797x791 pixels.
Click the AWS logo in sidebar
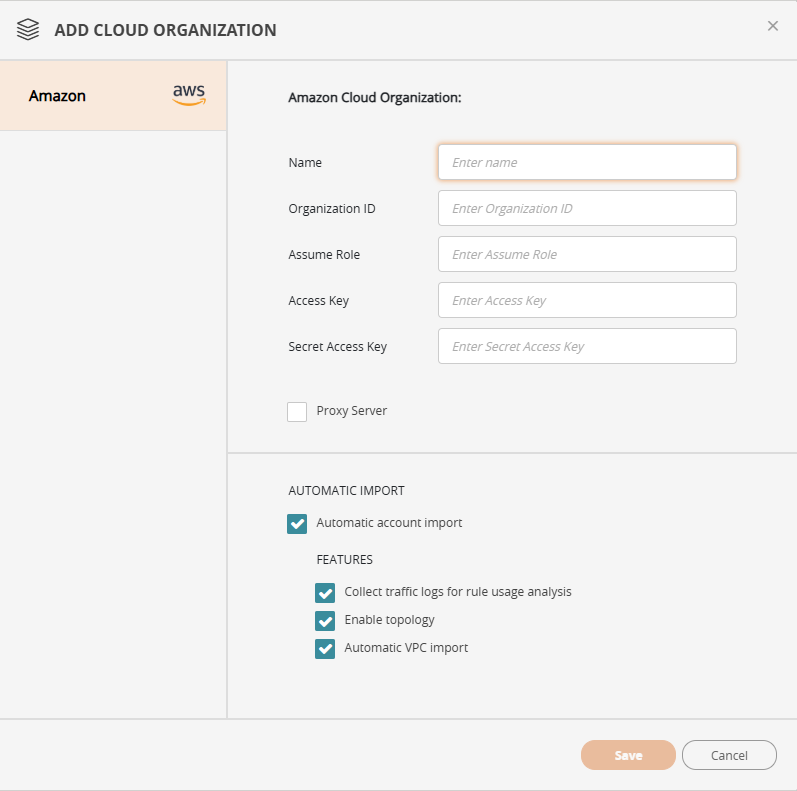coord(188,95)
